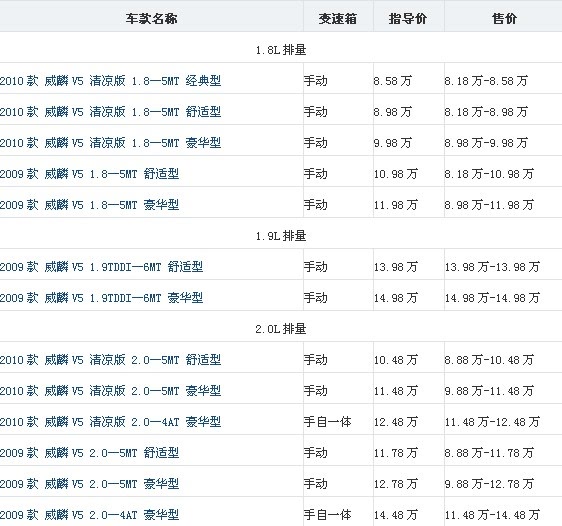Click the 11.48万-12.48万 sale price
The image size is (562, 526).
coord(492,422)
